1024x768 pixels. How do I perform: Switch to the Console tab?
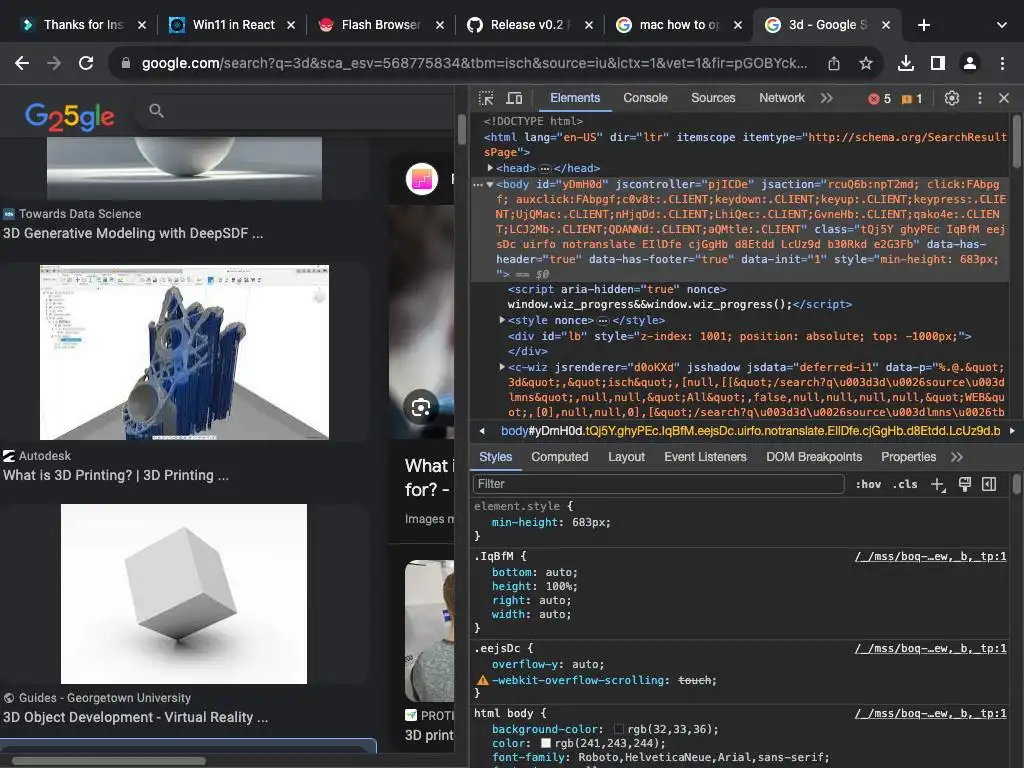(645, 98)
